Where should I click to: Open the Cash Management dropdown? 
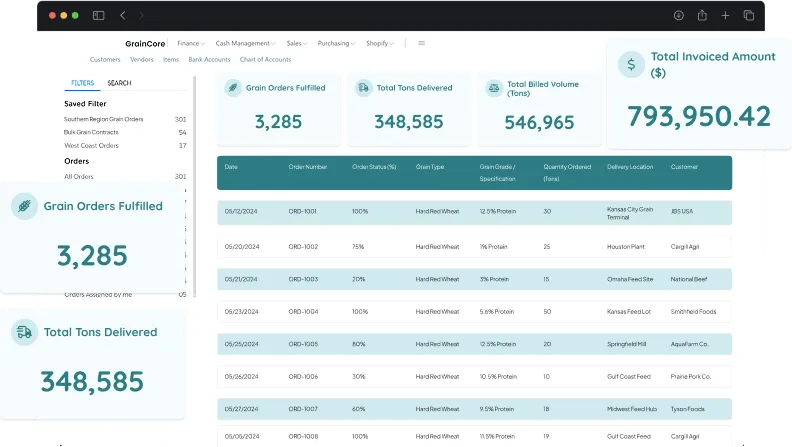click(x=246, y=43)
